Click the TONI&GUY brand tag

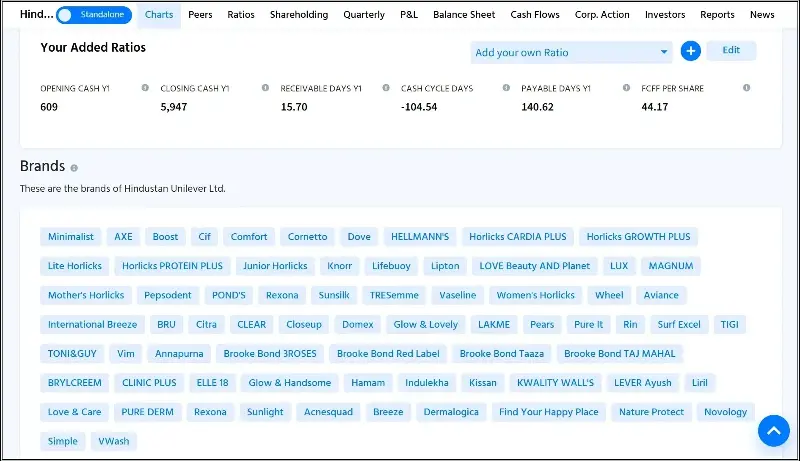pos(72,353)
